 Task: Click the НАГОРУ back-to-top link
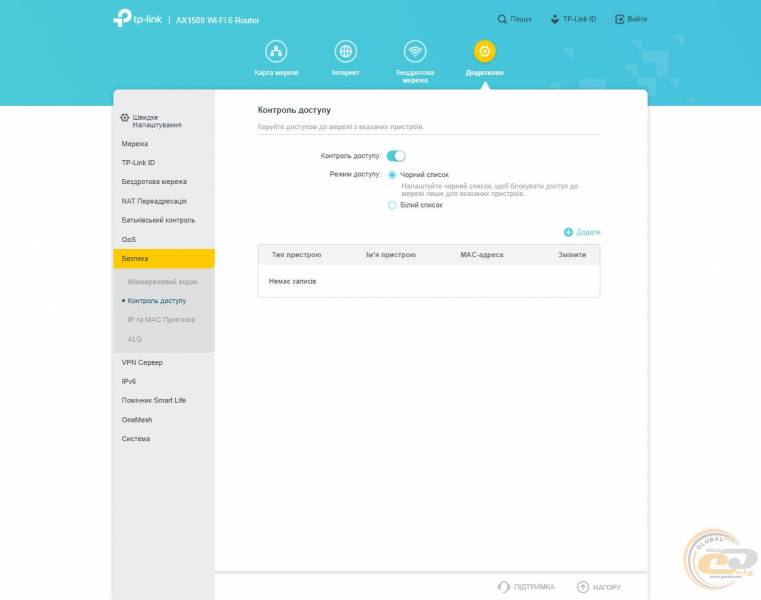tap(607, 587)
